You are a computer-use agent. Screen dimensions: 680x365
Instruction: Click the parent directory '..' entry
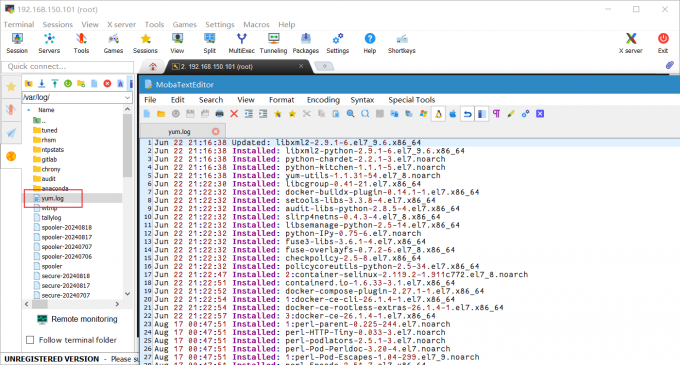(x=39, y=121)
